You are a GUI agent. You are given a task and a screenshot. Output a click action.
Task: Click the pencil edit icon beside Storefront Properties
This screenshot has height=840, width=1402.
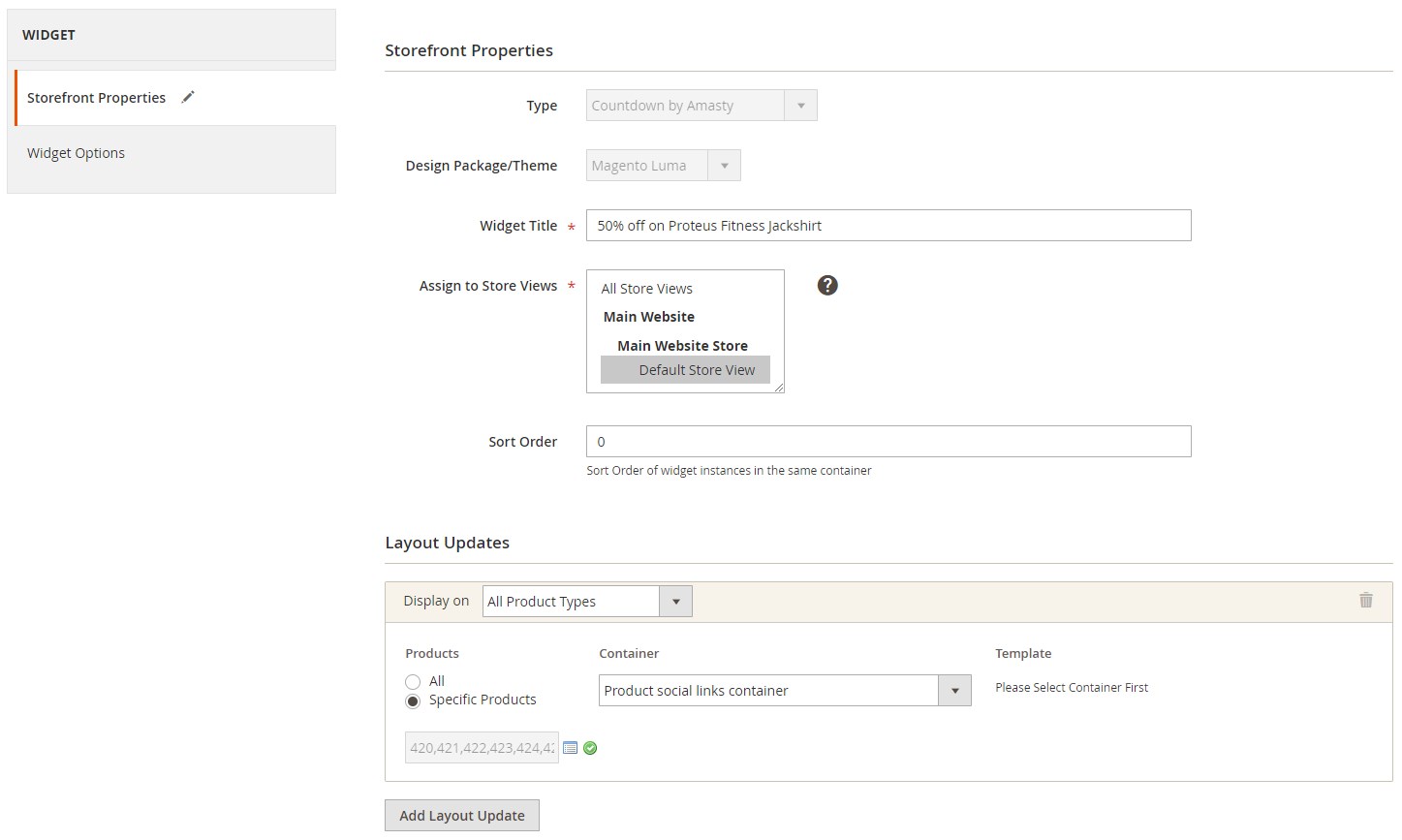pos(188,97)
